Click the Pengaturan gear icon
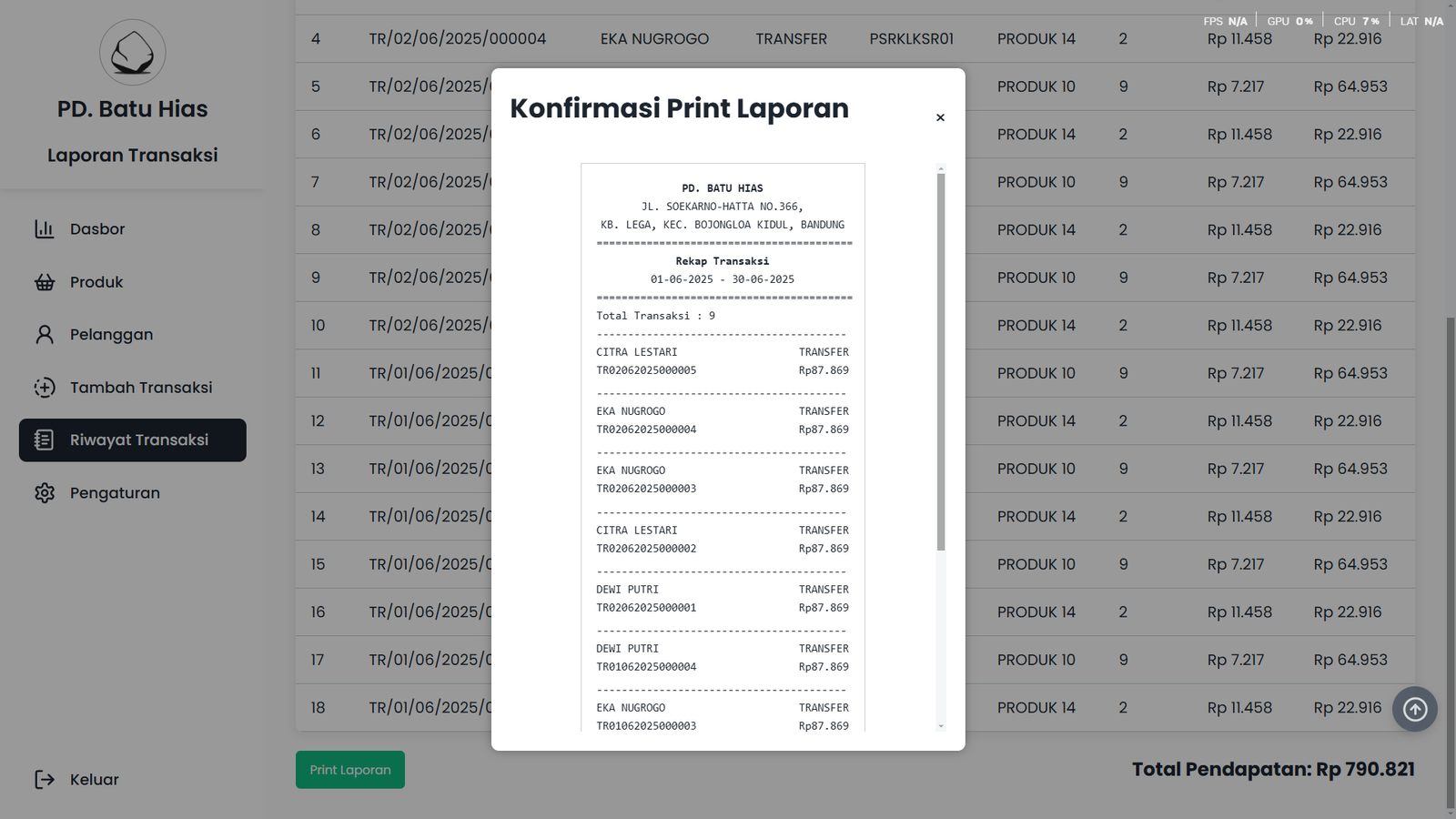The image size is (1456, 819). [45, 493]
